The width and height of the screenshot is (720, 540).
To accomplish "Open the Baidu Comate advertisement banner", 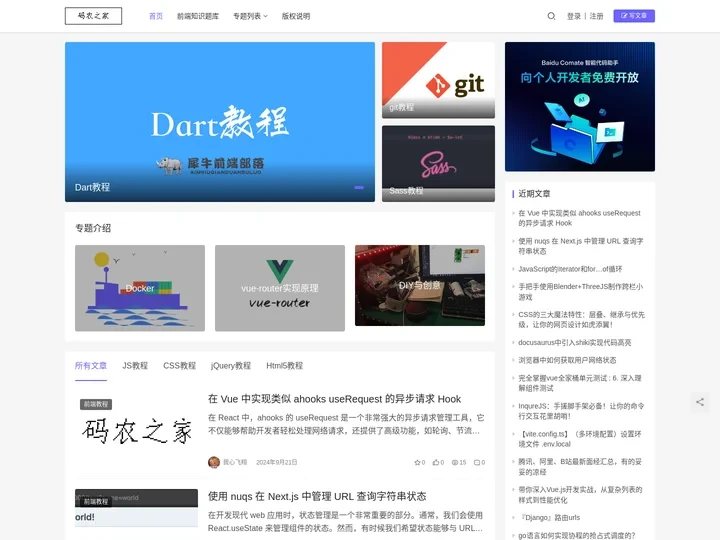I will pos(579,107).
